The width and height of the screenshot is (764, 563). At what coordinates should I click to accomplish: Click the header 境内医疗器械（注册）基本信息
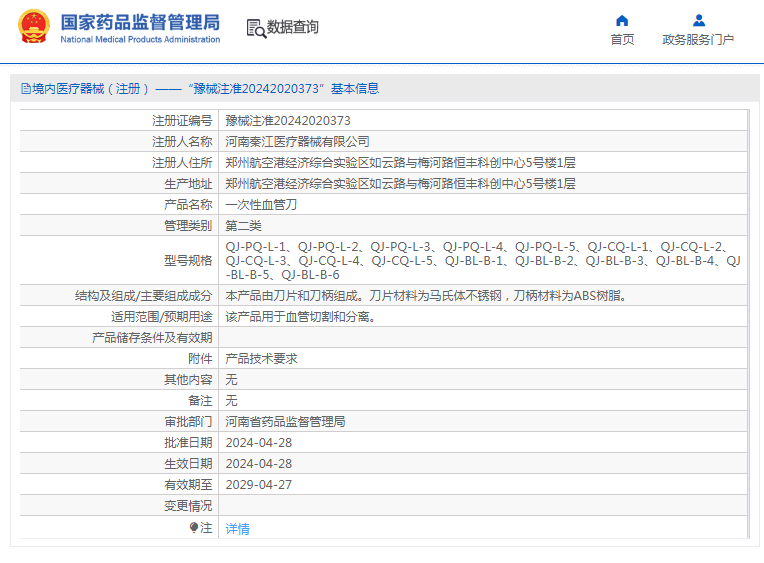[x=200, y=89]
